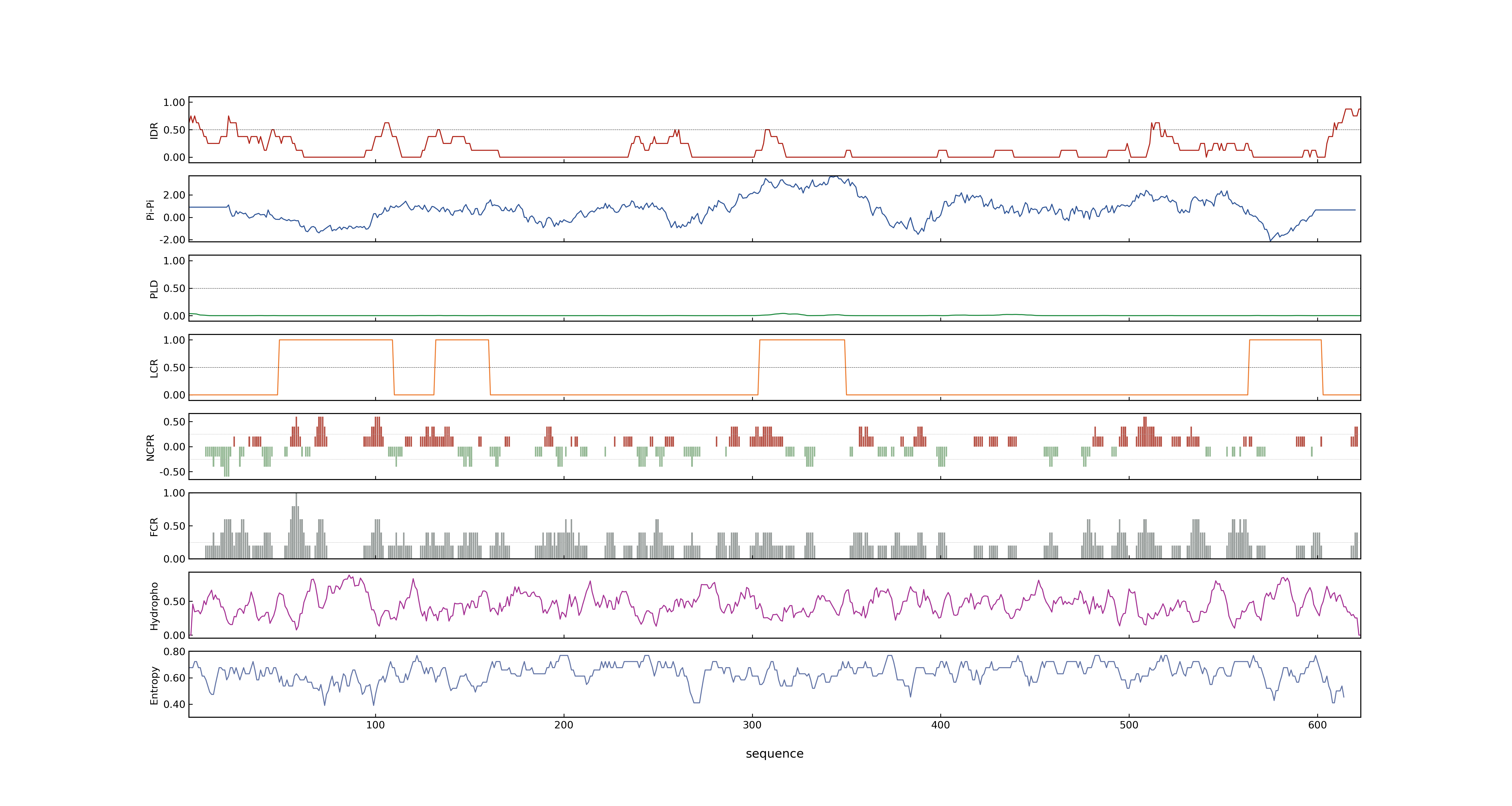Click the Entropy y-axis label
Viewport: 1512px width, 806px height.
tap(154, 685)
